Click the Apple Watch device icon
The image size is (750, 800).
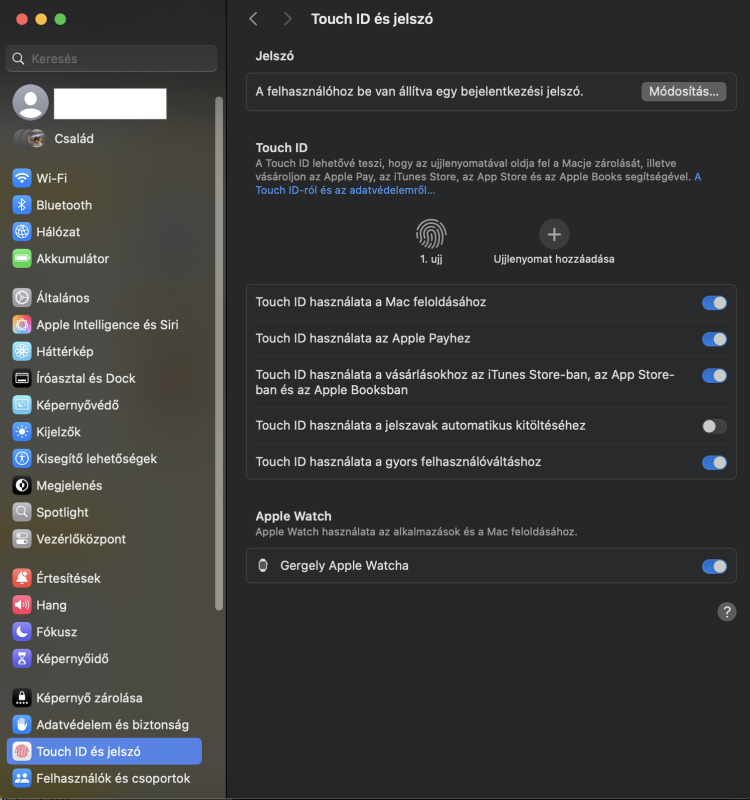pyautogui.click(x=263, y=565)
